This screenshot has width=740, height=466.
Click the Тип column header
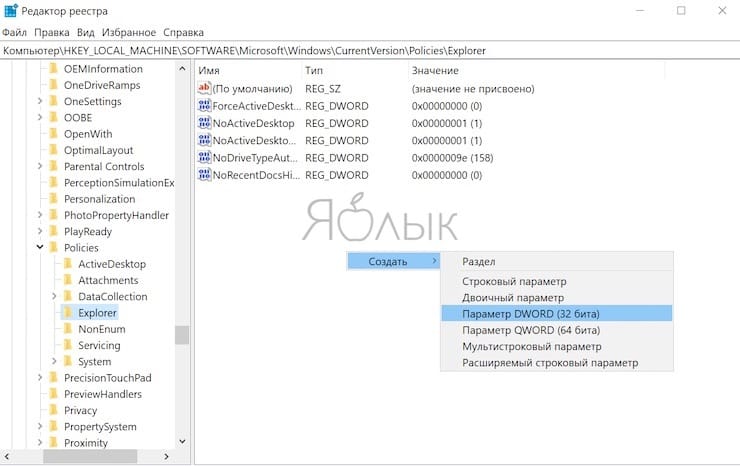pos(354,70)
